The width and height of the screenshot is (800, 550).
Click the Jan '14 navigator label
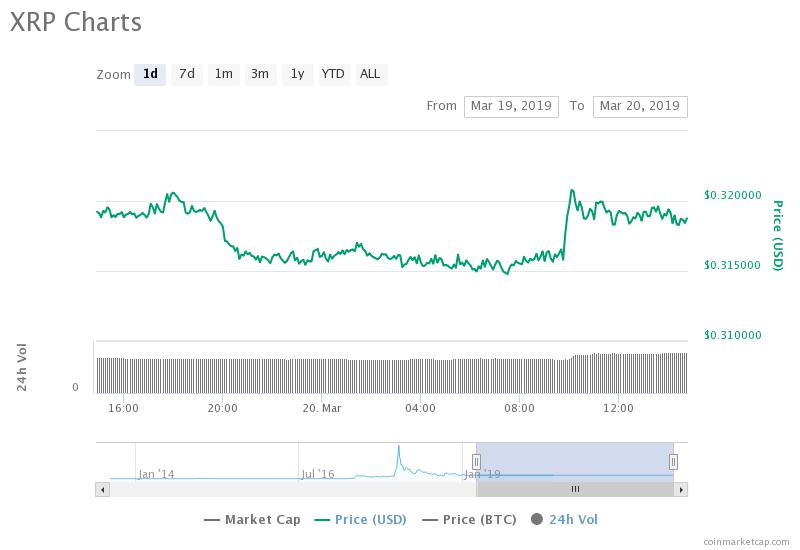click(156, 474)
